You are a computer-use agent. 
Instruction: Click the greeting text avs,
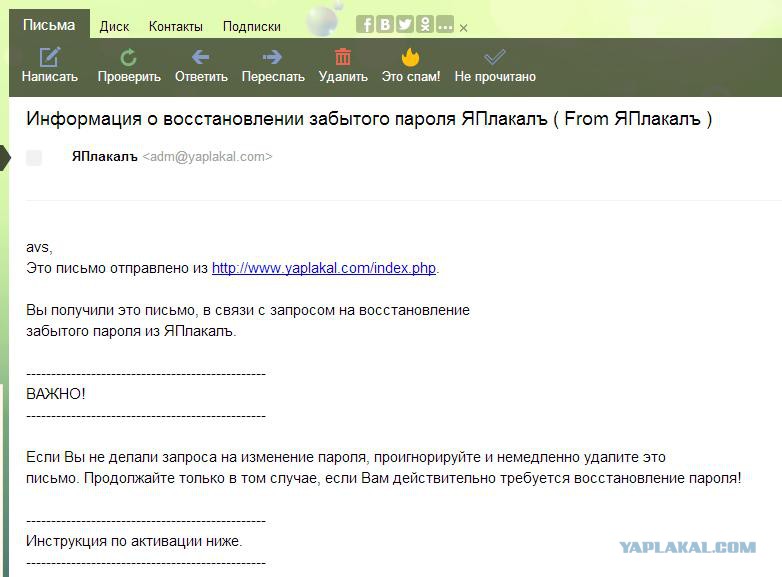click(x=39, y=247)
